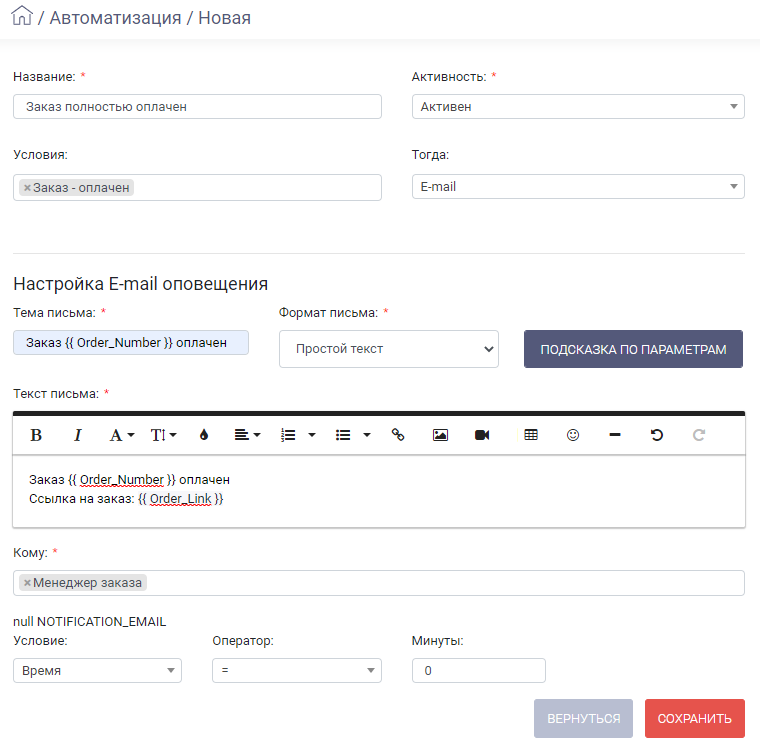This screenshot has width=760, height=749.
Task: Open the 'Условие' dropdown showing Время
Action: (97, 670)
